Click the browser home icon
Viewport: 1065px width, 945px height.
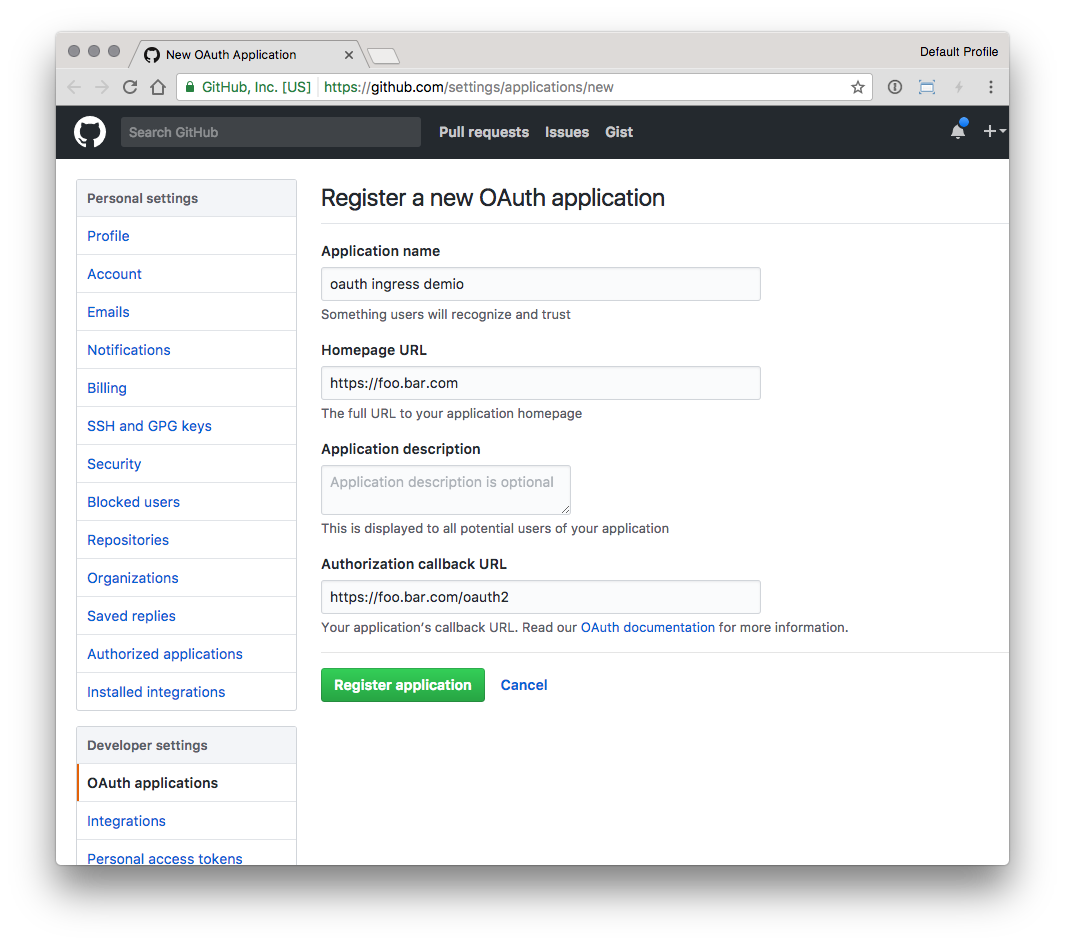pyautogui.click(x=158, y=87)
